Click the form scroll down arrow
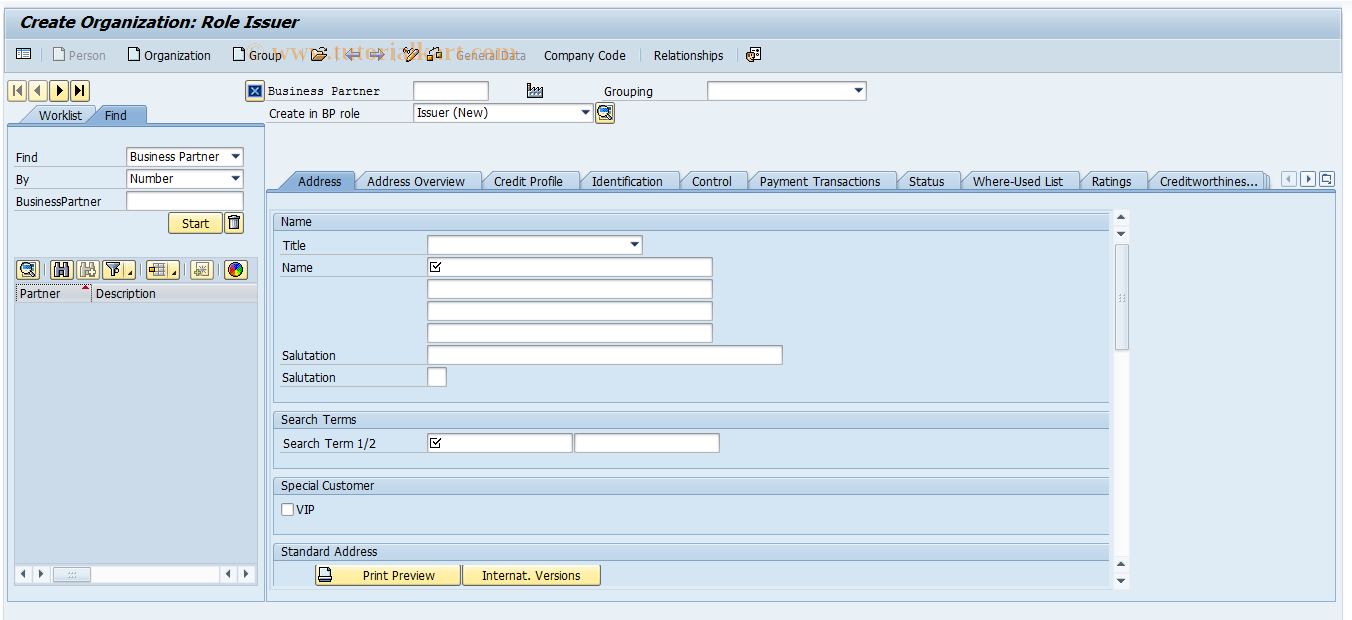This screenshot has width=1352, height=620. [x=1121, y=580]
